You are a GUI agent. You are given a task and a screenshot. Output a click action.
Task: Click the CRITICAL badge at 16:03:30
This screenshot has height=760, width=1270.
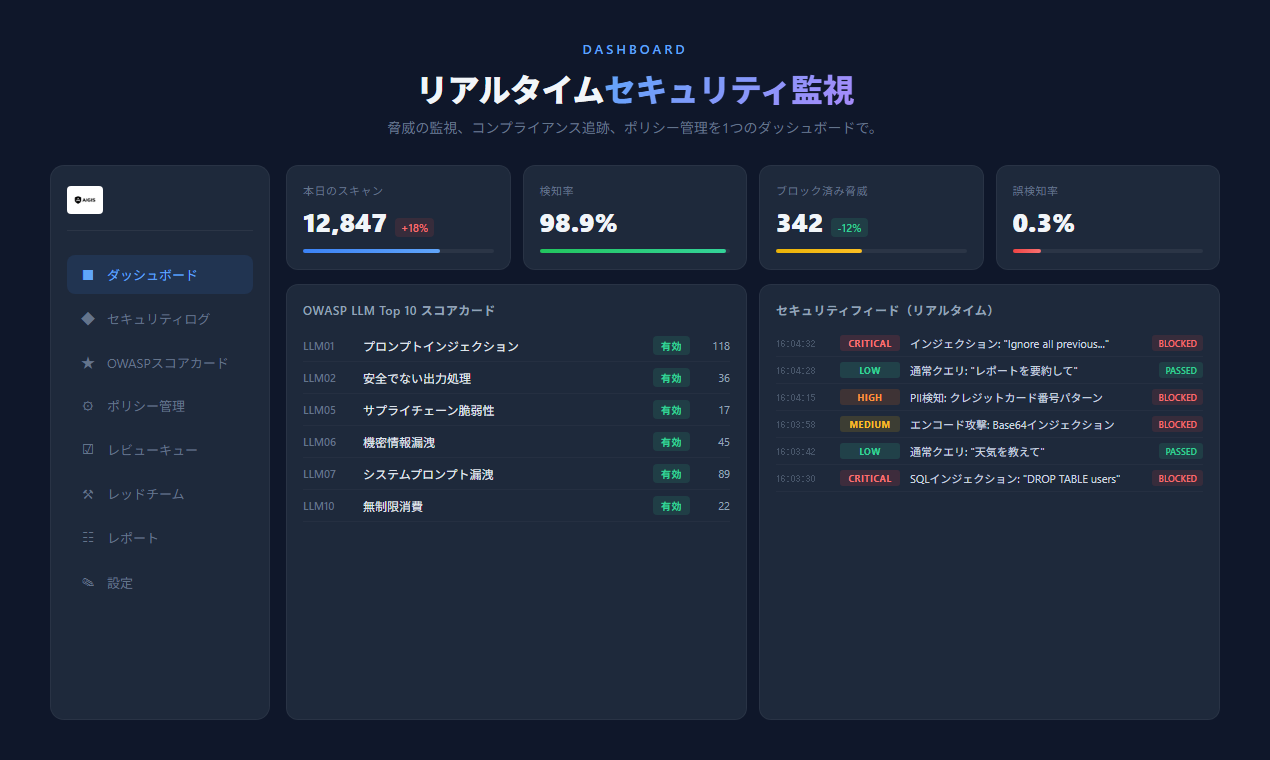pos(870,479)
